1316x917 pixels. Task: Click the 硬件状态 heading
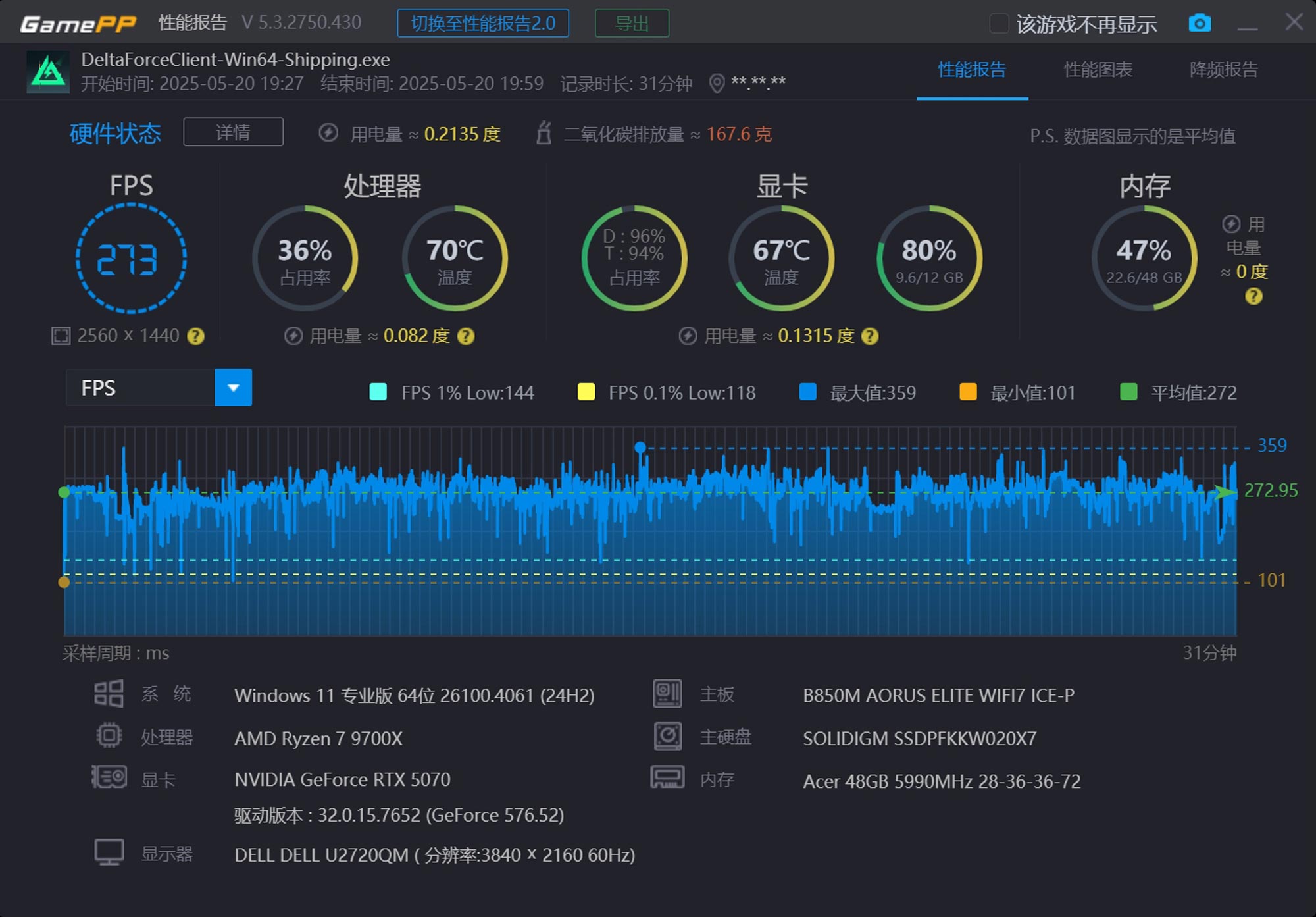[115, 134]
